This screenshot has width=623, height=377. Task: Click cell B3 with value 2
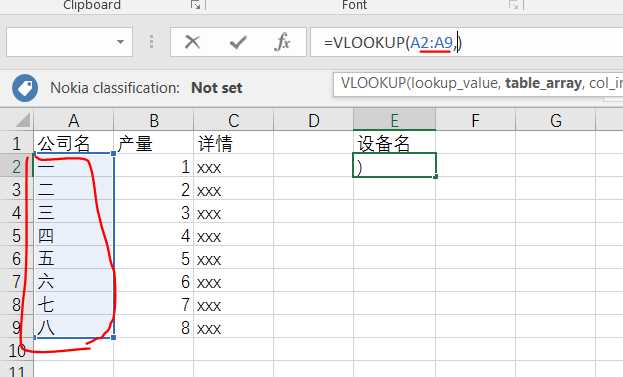(x=154, y=189)
